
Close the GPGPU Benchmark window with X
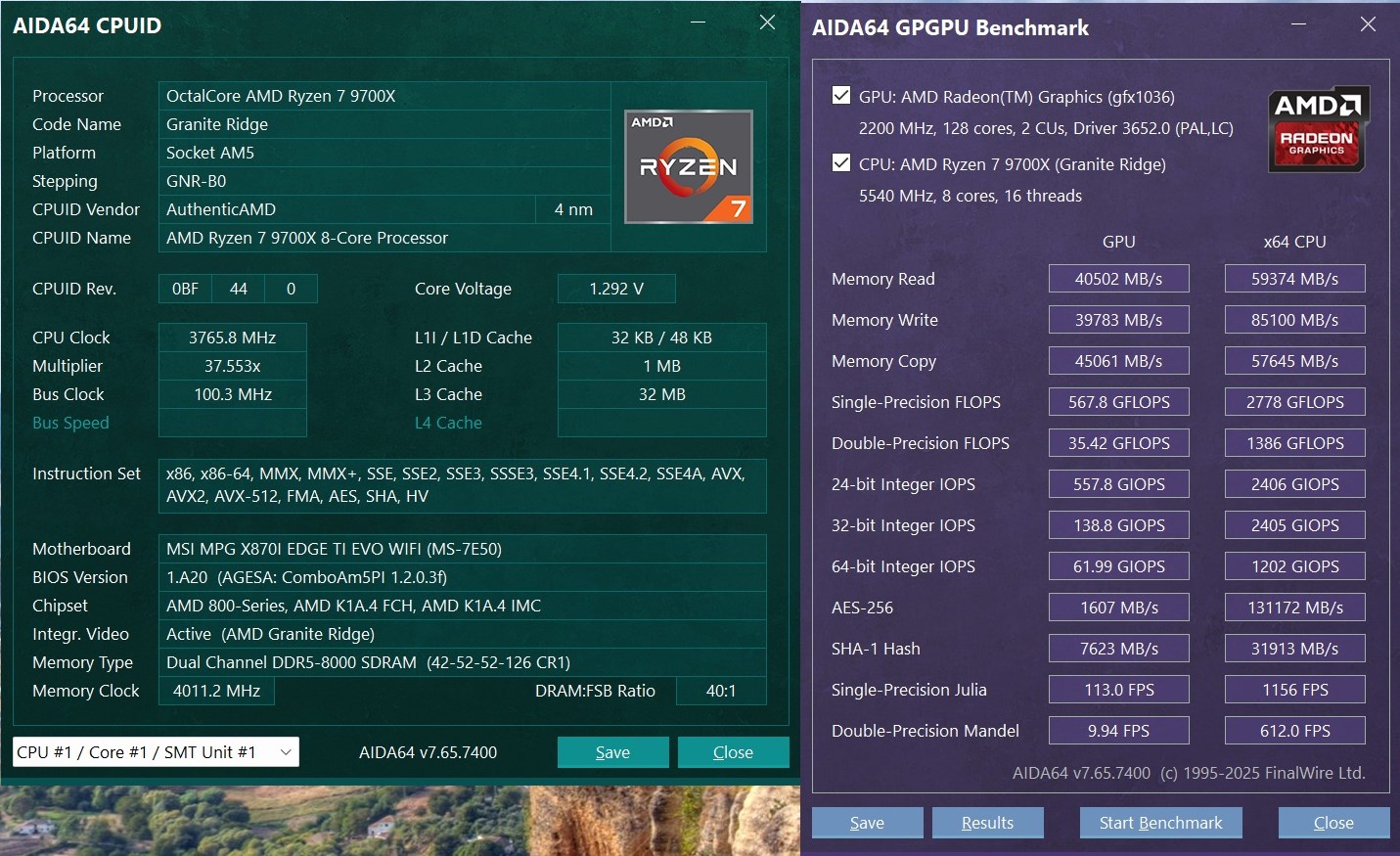[x=1368, y=24]
